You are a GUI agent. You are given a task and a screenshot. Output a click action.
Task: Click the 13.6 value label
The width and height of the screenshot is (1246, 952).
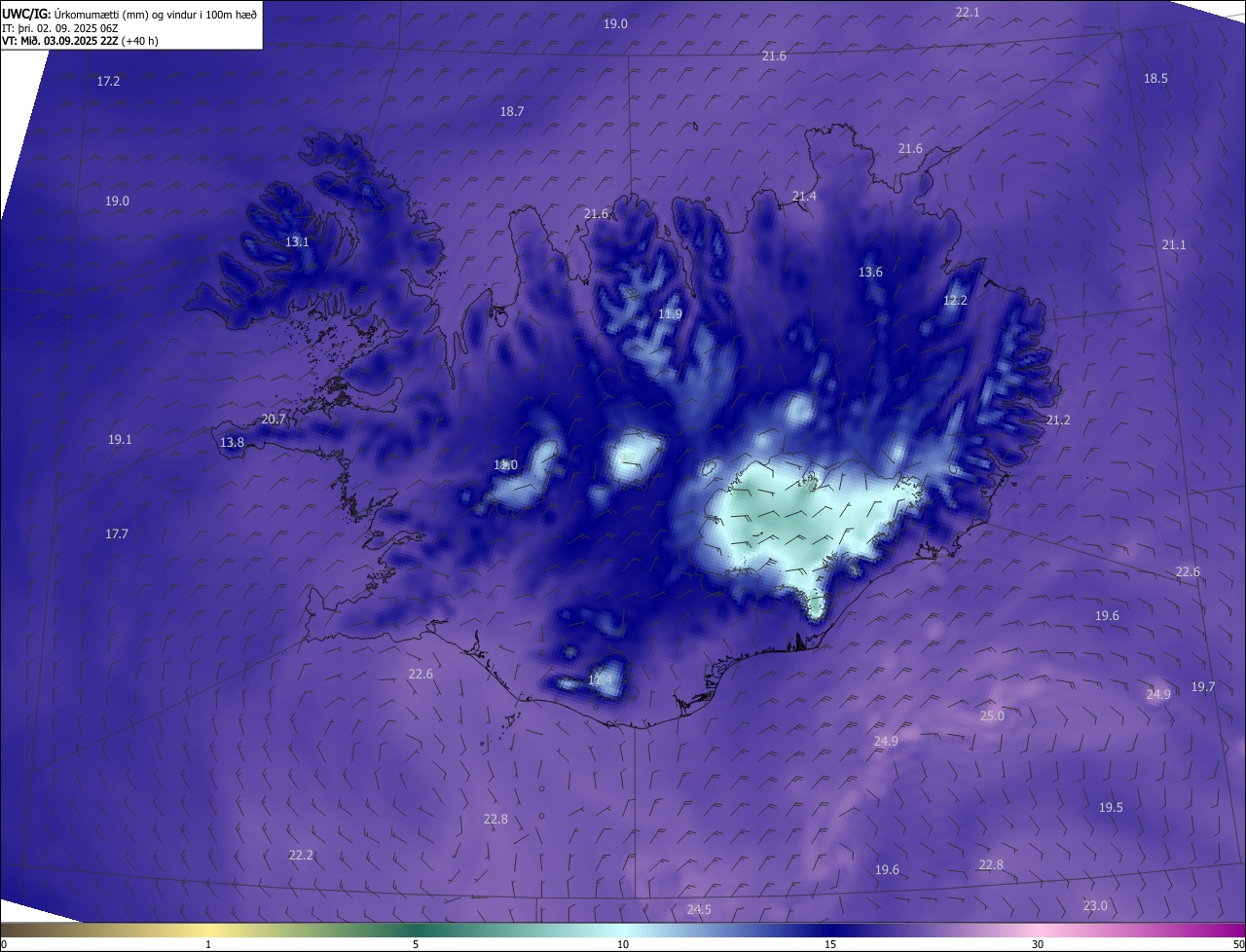tap(870, 272)
